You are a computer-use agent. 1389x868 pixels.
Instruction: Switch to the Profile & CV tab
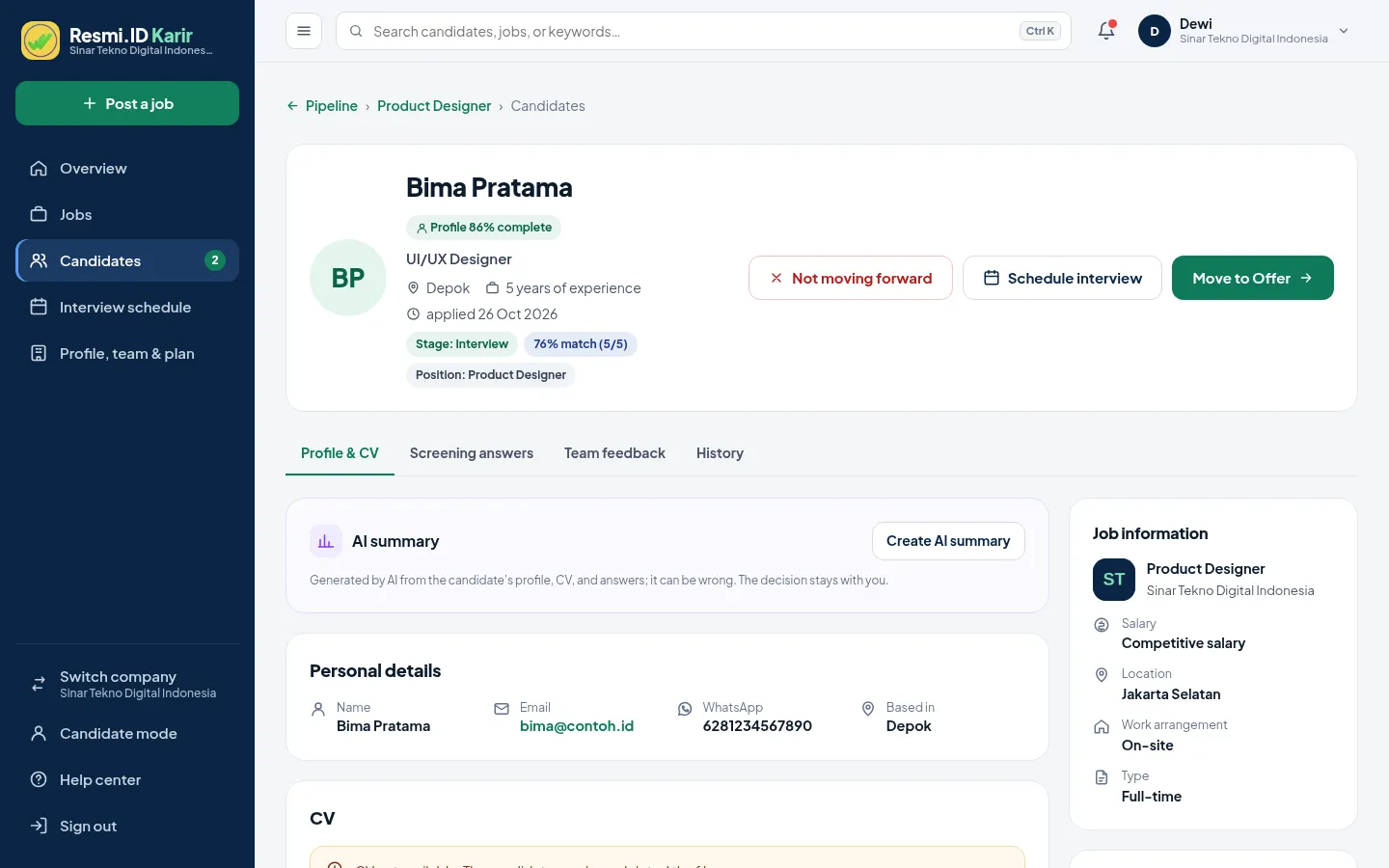click(340, 453)
